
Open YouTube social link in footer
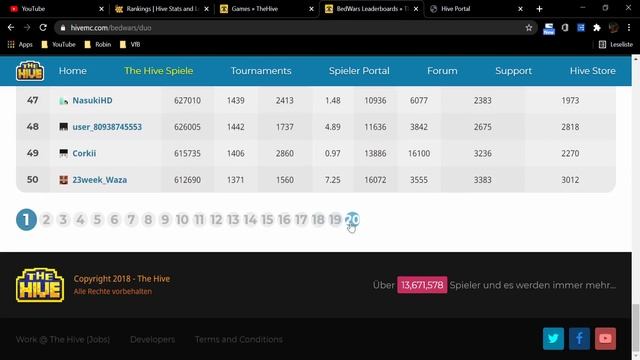(x=605, y=338)
